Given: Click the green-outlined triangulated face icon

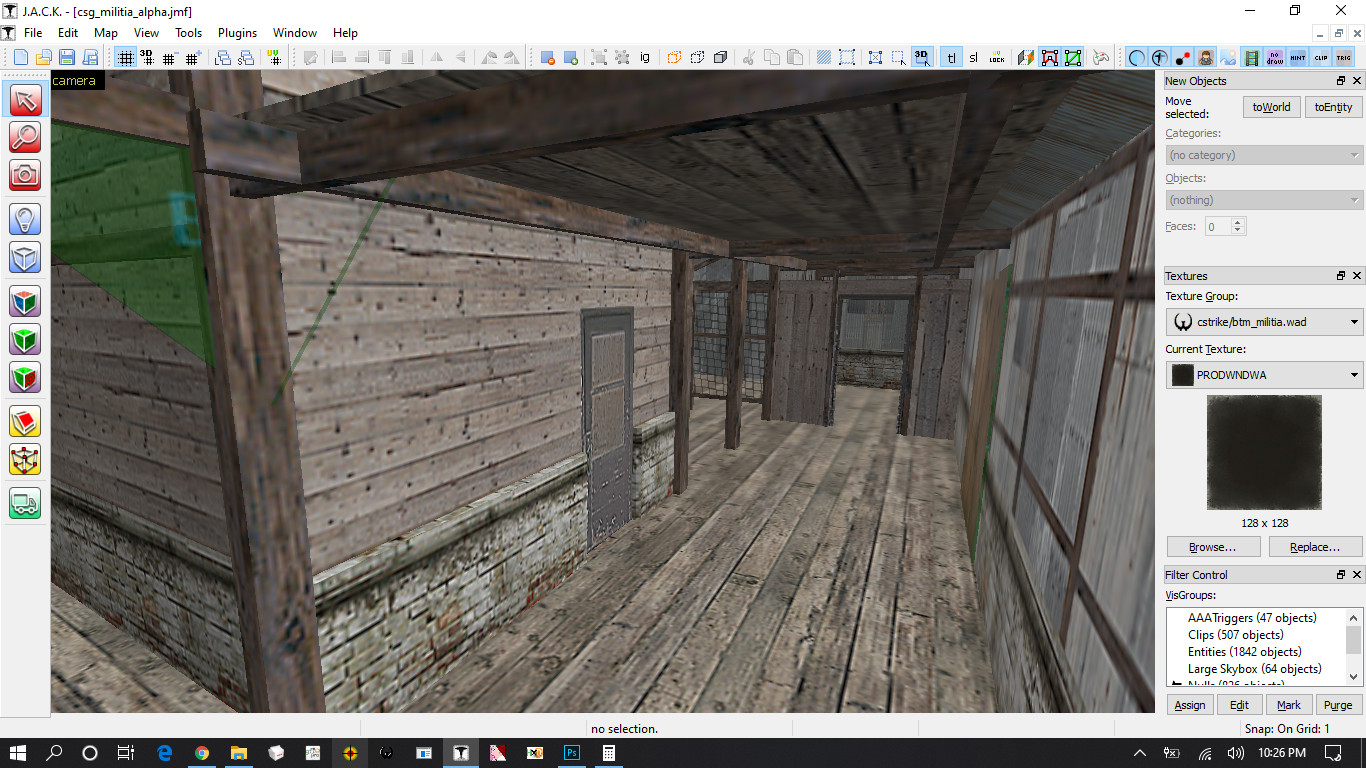Looking at the screenshot, I should [x=1073, y=57].
